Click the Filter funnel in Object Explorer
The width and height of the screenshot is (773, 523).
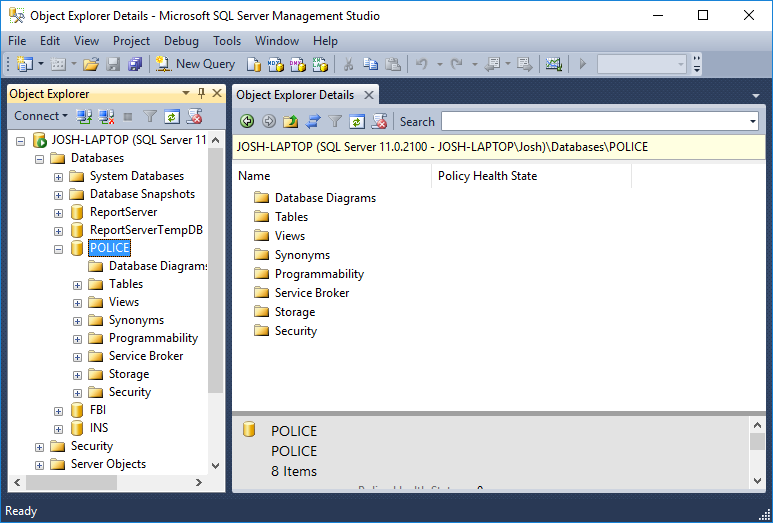click(x=149, y=116)
